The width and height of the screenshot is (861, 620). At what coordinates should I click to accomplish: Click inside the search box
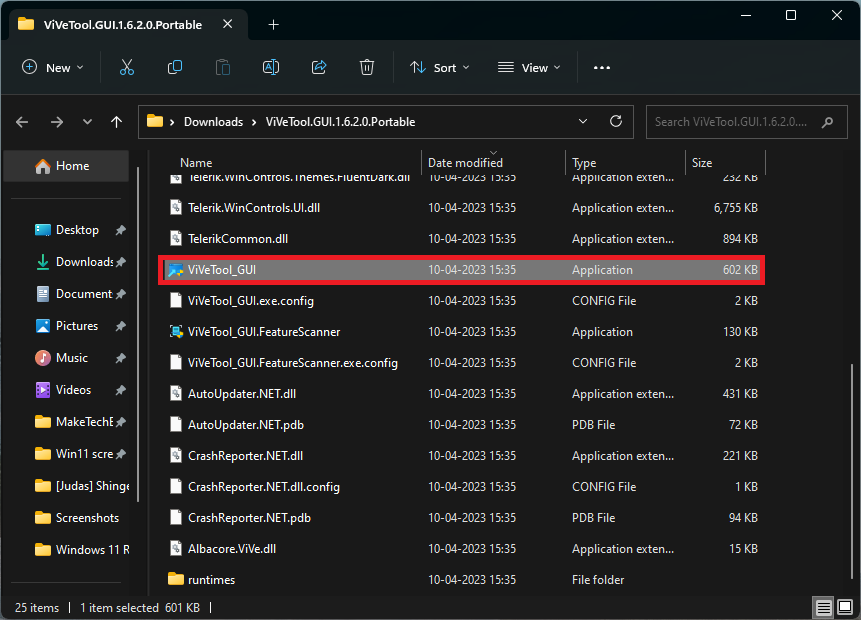[745, 121]
